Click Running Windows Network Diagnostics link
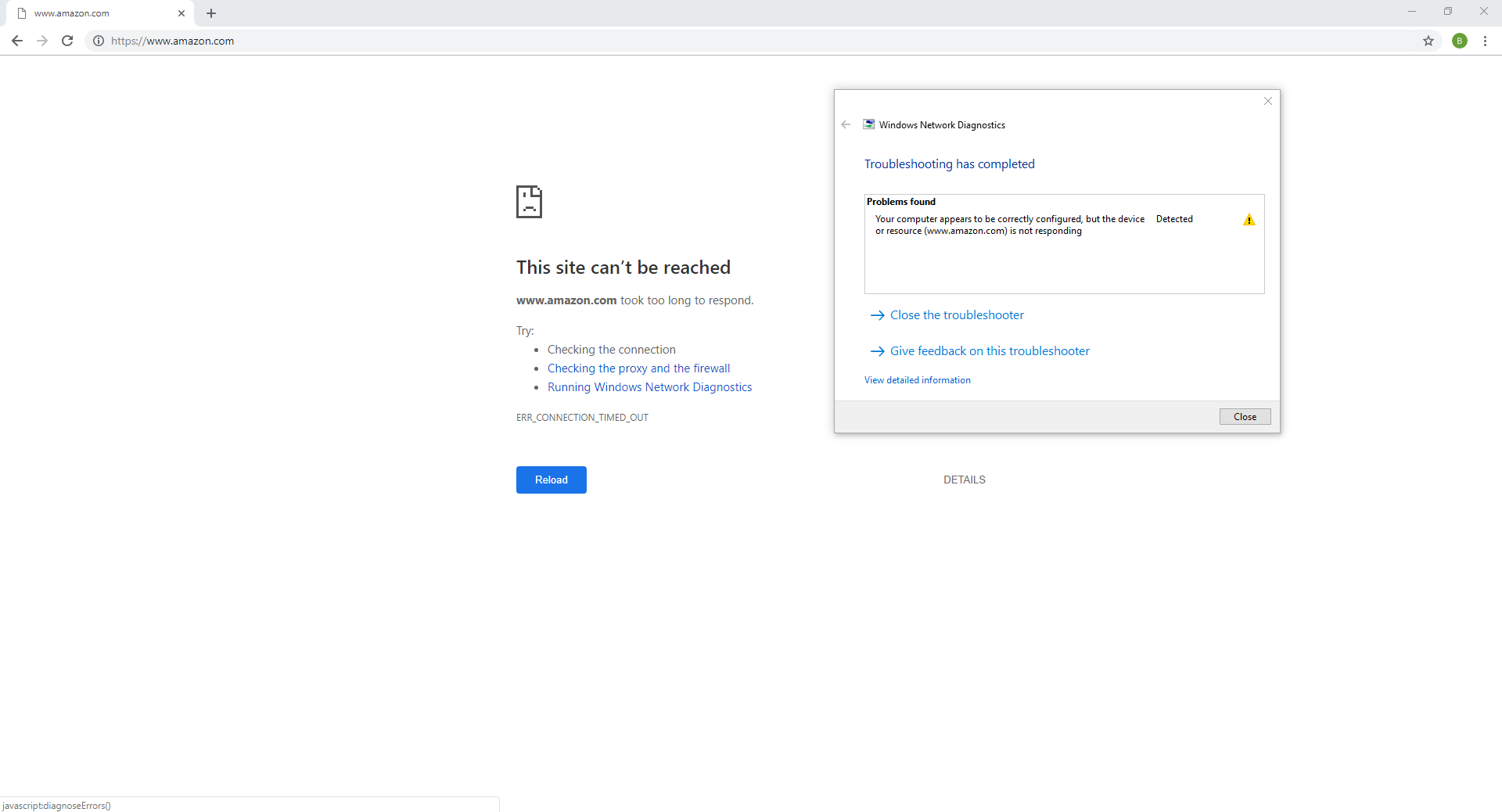 (649, 387)
